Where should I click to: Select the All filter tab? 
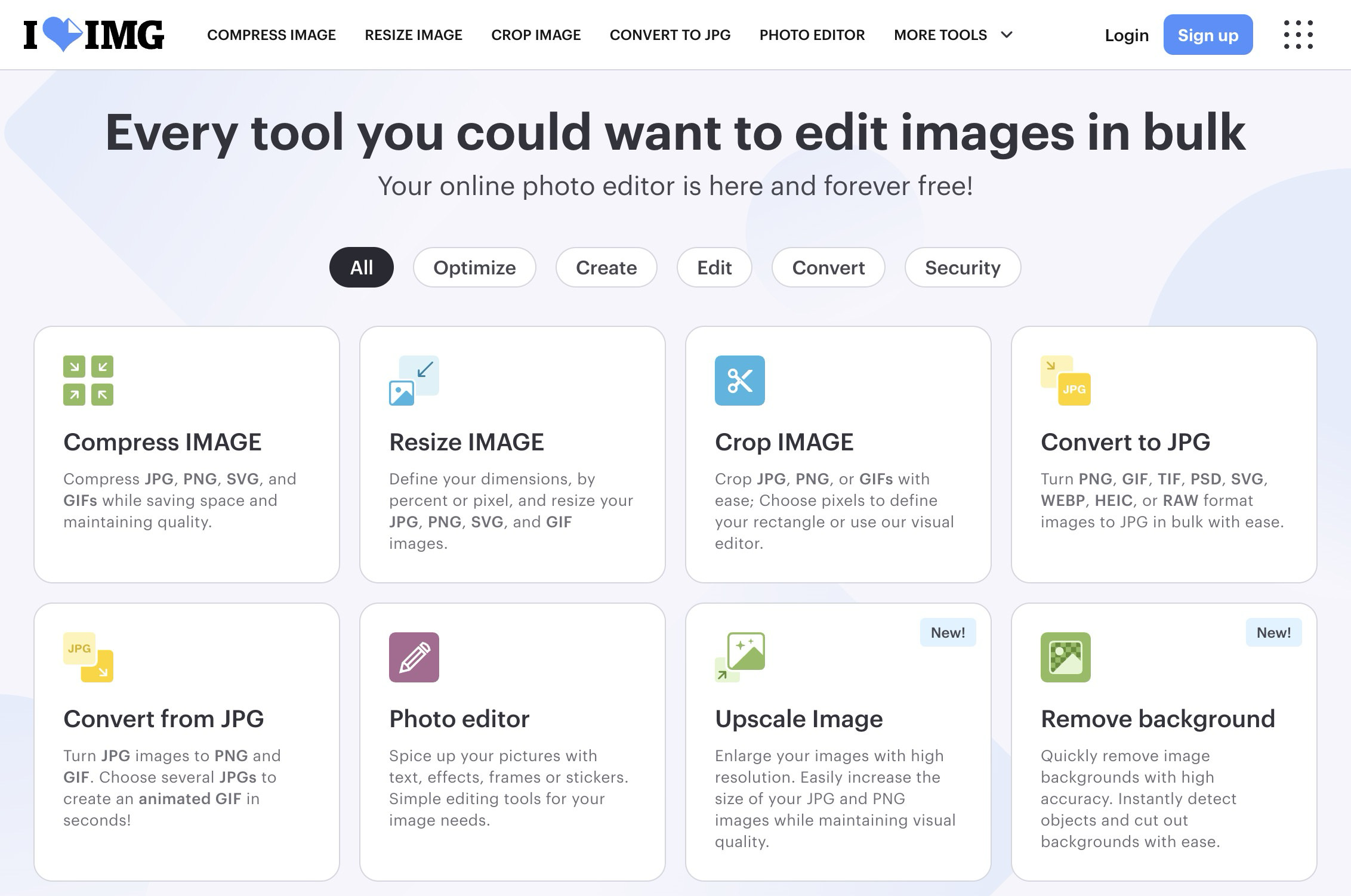coord(362,267)
